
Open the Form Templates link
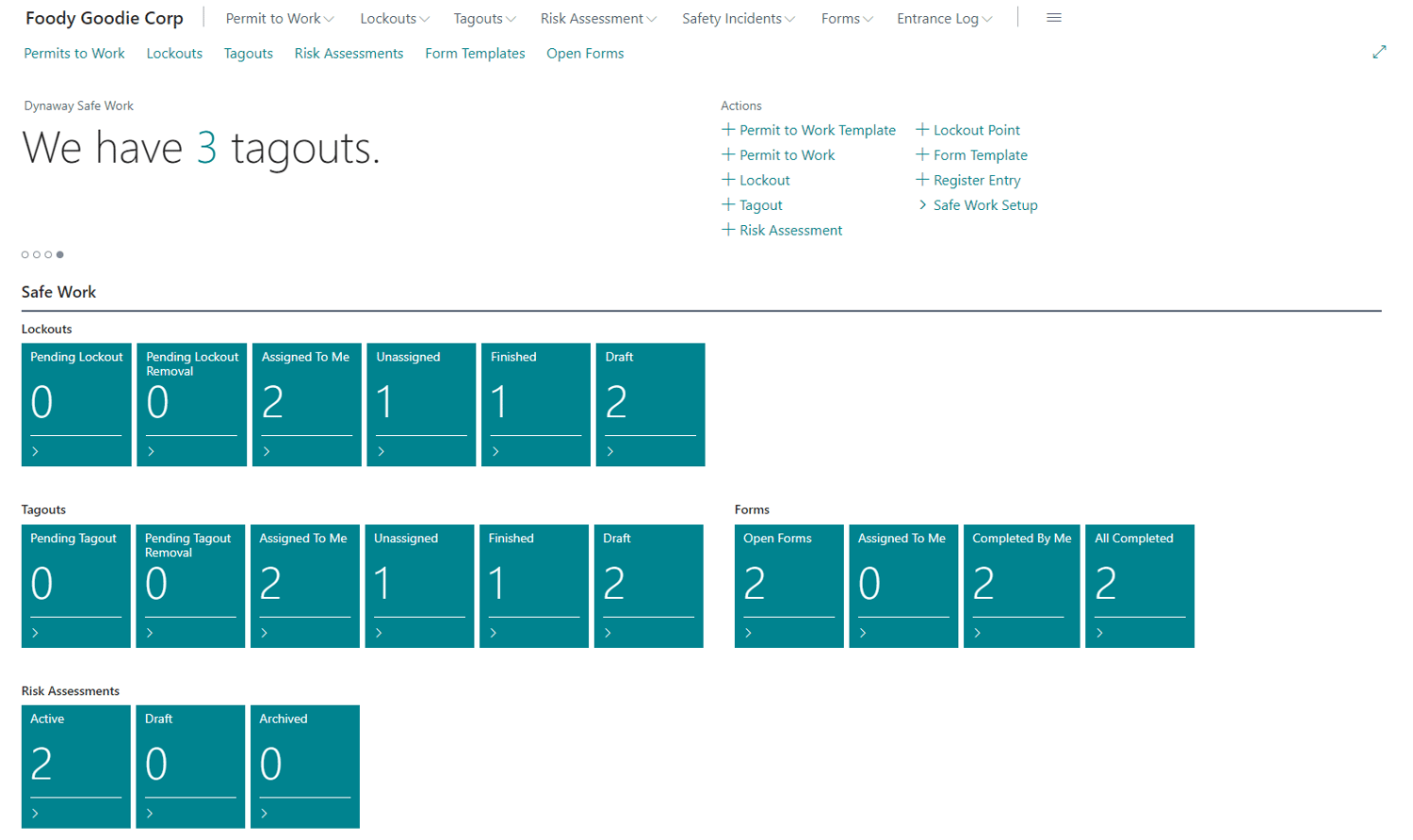tap(475, 54)
